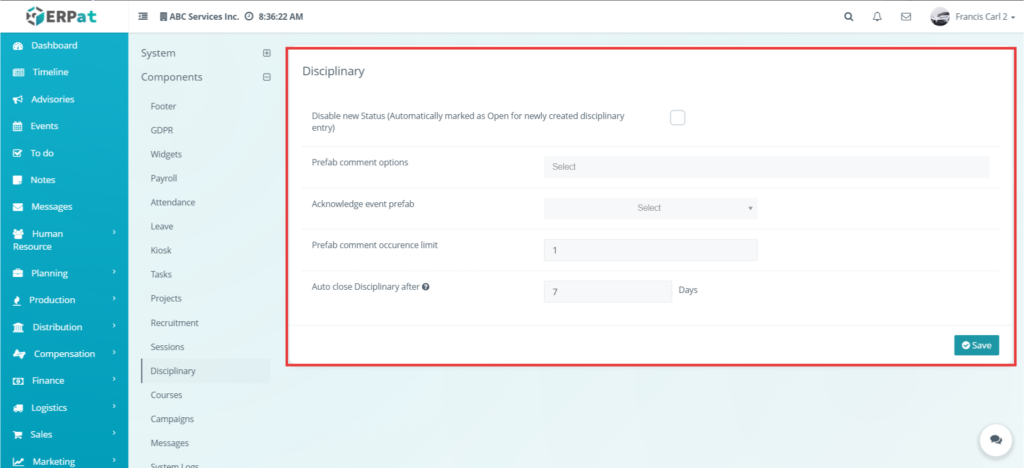Click the help icon next to Auto close Disciplinary
The image size is (1024, 468).
pos(426,287)
